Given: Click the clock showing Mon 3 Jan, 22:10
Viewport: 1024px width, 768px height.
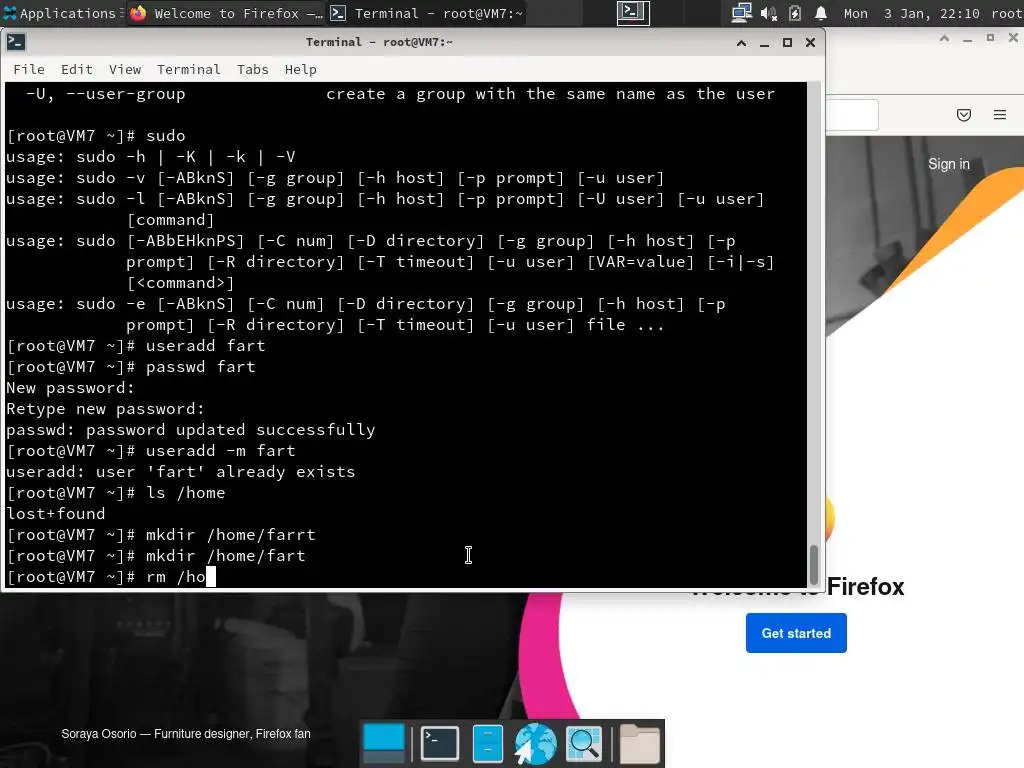Looking at the screenshot, I should 911,13.
